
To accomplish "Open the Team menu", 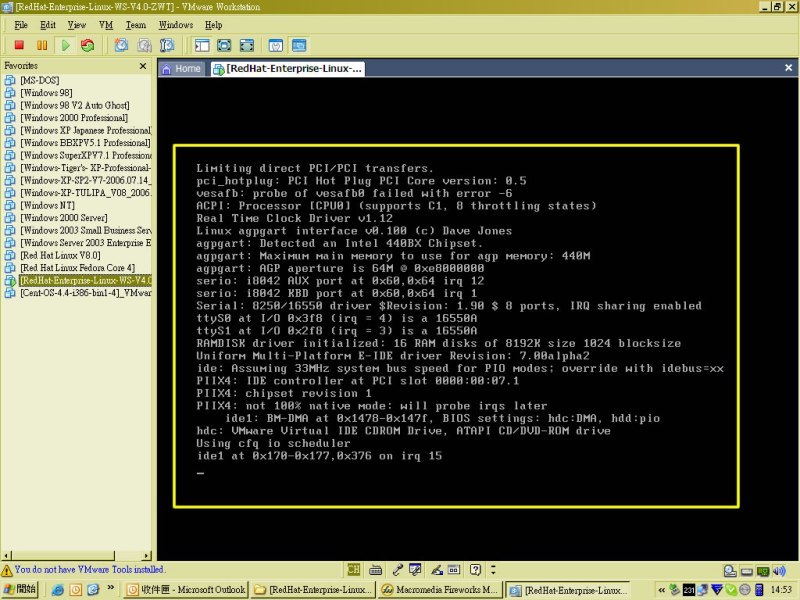I will click(136, 25).
